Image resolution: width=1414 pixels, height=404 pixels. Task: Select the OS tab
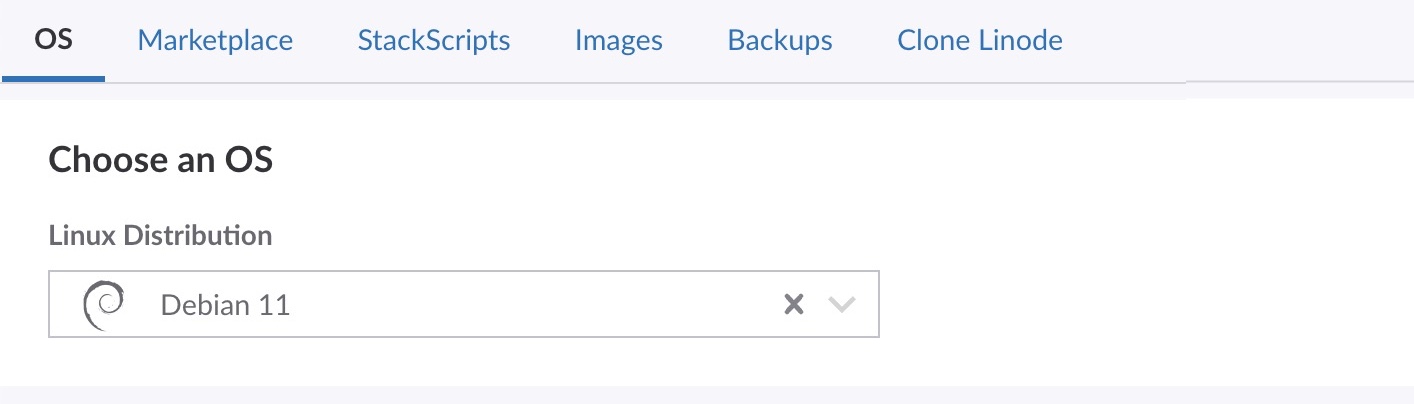coord(53,41)
